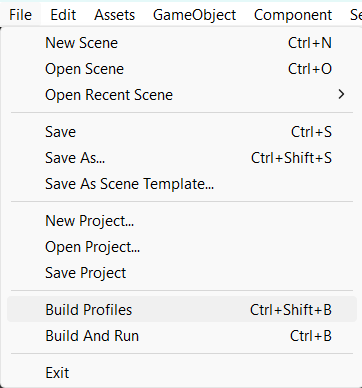Choose New Scene from the File menu
This screenshot has width=362, height=388.
[x=182, y=43]
